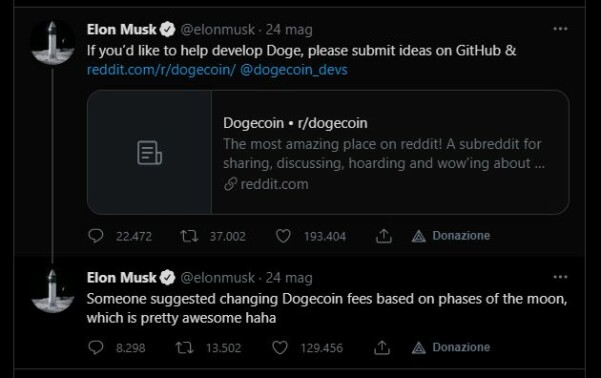Share the Dogecoin fees moon tweet
The width and height of the screenshot is (601, 378).
(382, 348)
